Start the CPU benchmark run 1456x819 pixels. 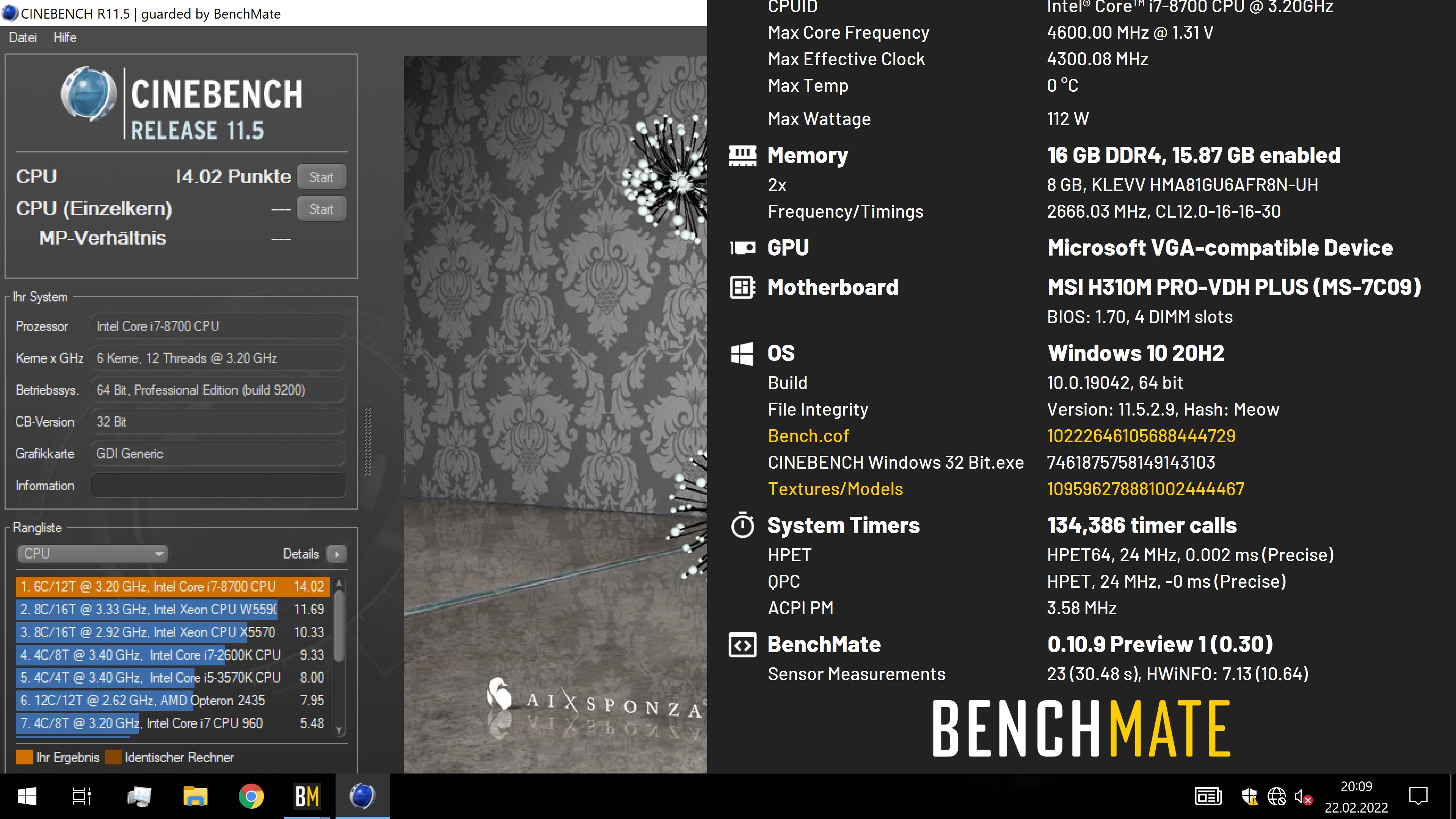(321, 177)
